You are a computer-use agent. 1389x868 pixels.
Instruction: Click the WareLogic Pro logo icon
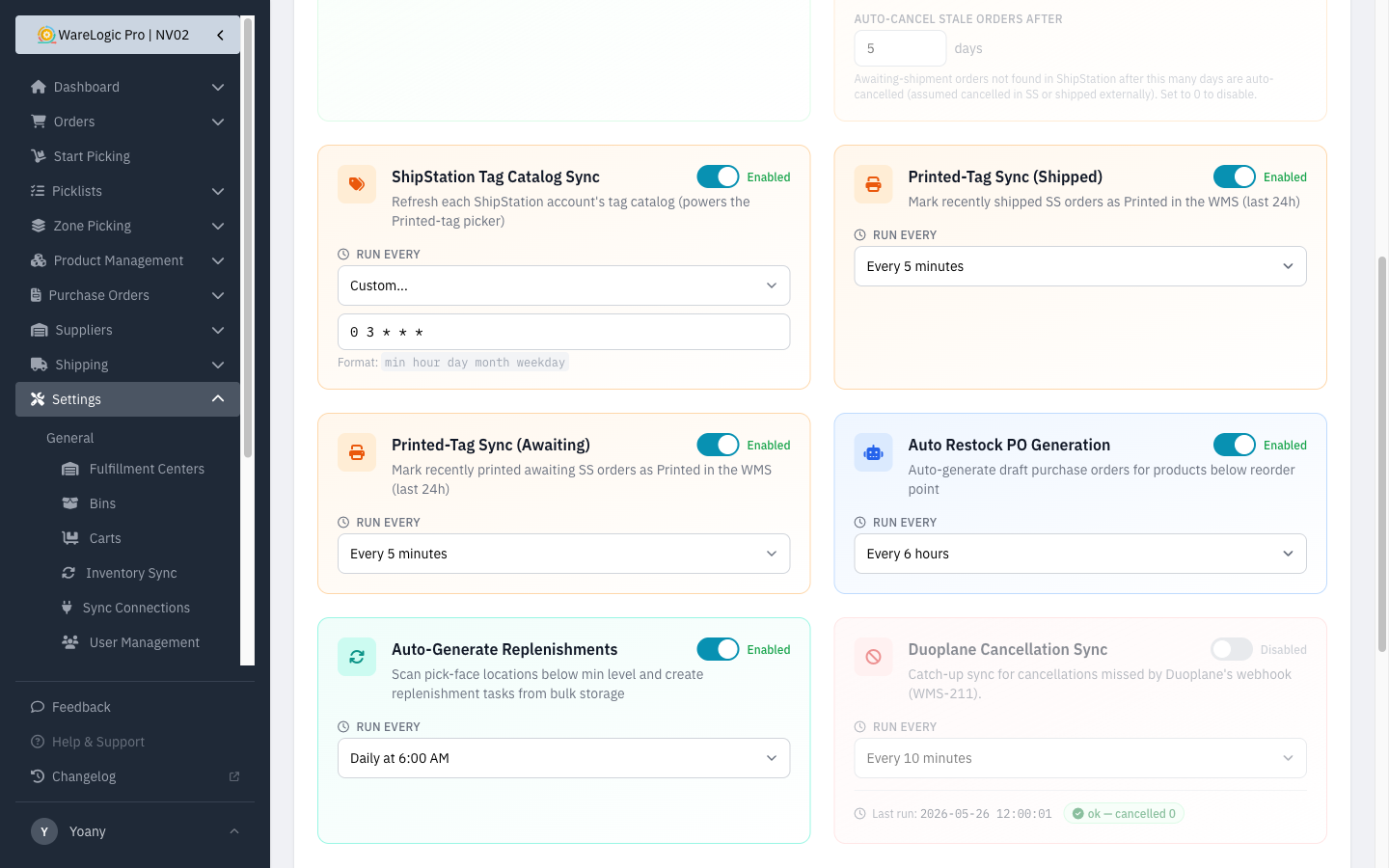click(45, 35)
